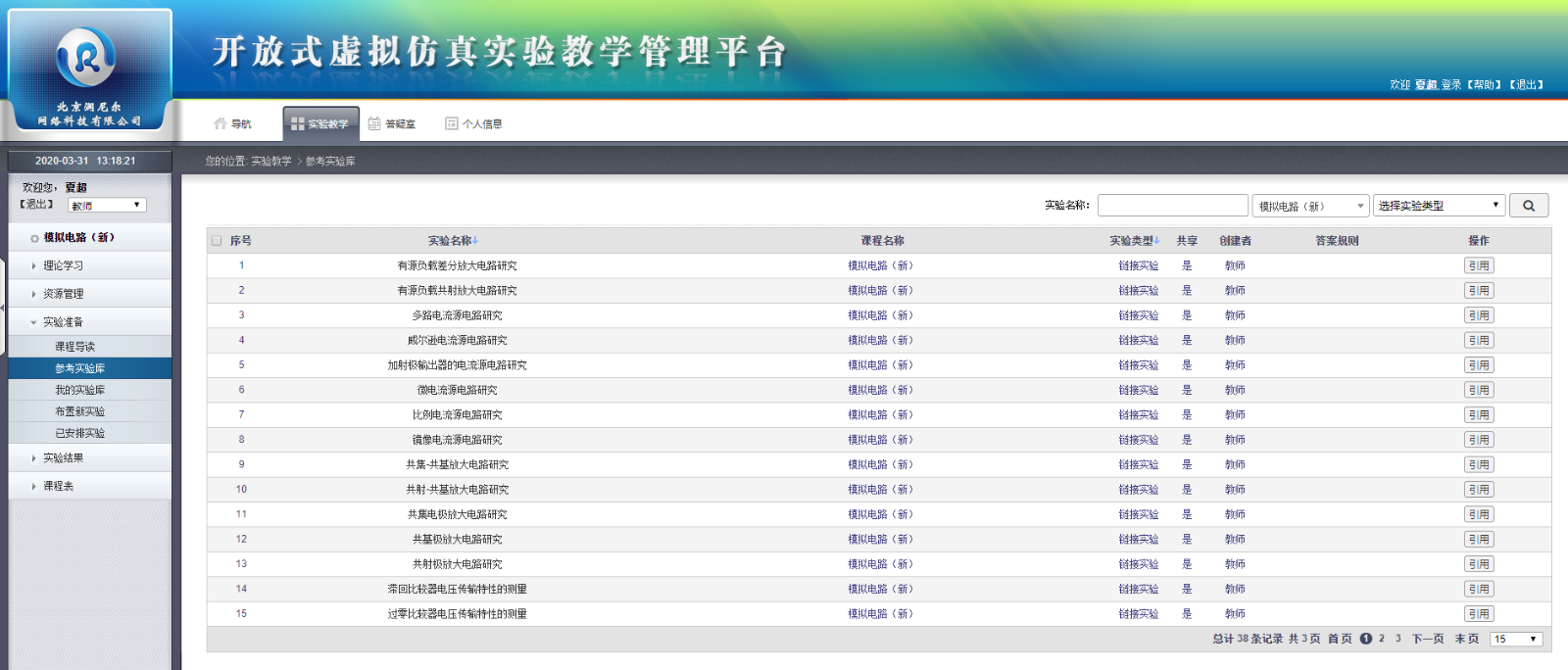This screenshot has height=670, width=1568.
Task: Click the sort arrow beside 实验类型 header
Action: (x=1156, y=241)
